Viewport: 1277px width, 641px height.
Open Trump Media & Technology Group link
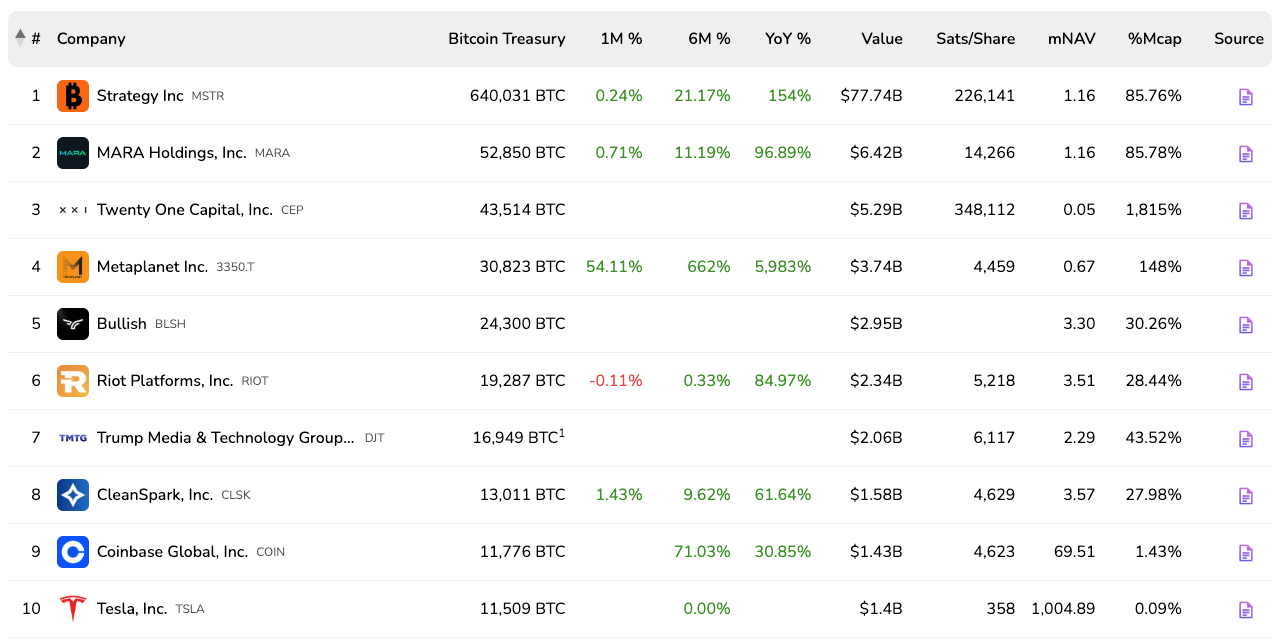[225, 438]
